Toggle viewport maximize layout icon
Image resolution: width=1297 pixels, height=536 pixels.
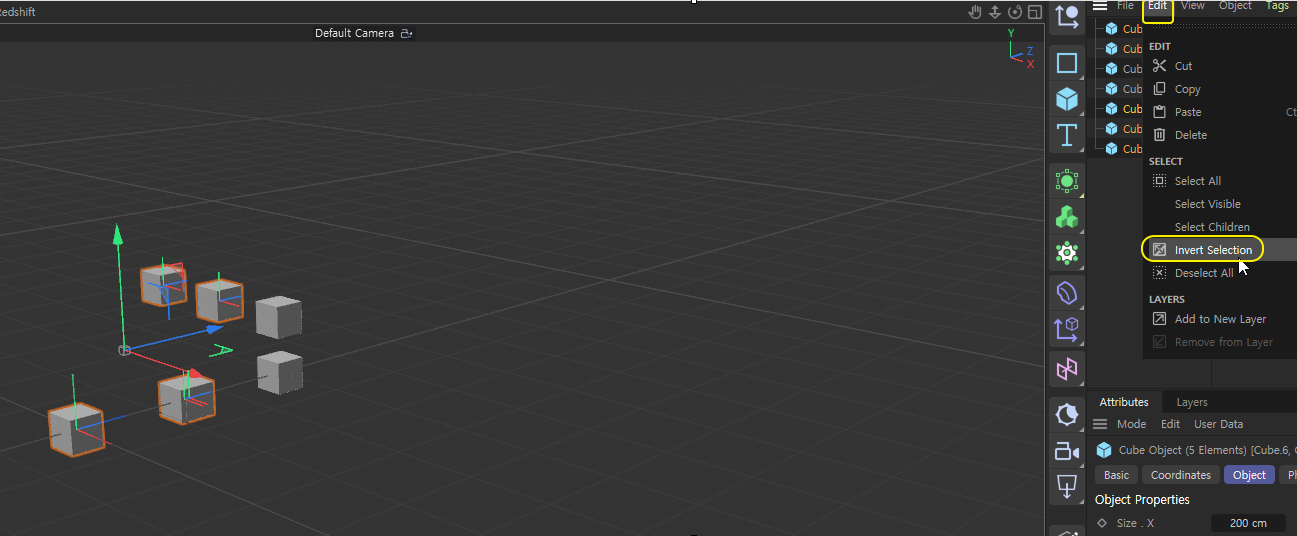[1034, 12]
